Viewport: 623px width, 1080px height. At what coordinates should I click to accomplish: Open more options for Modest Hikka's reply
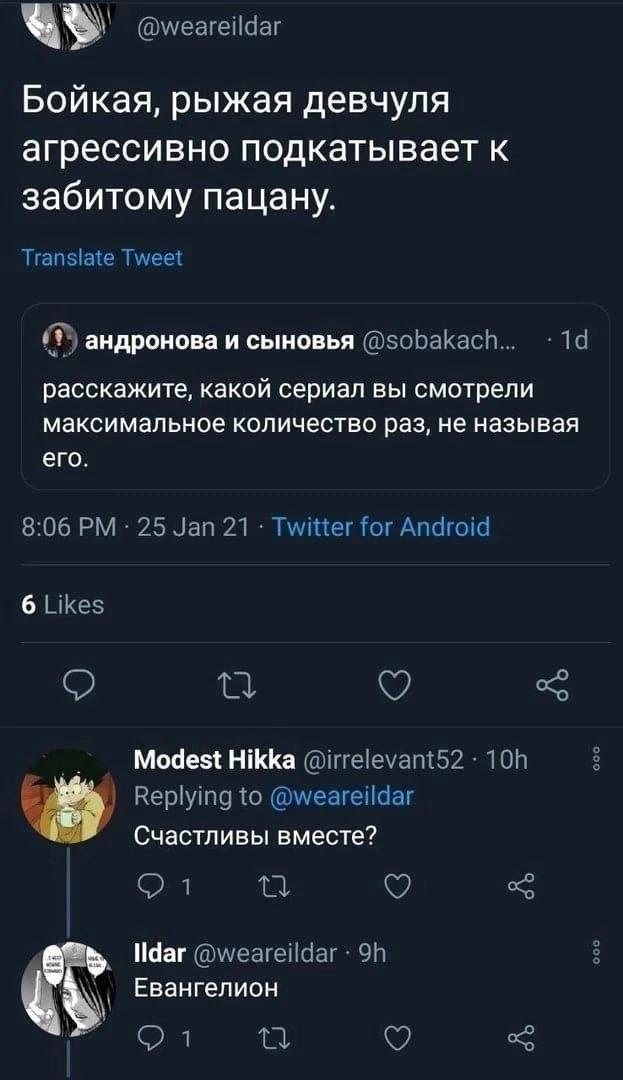click(598, 760)
